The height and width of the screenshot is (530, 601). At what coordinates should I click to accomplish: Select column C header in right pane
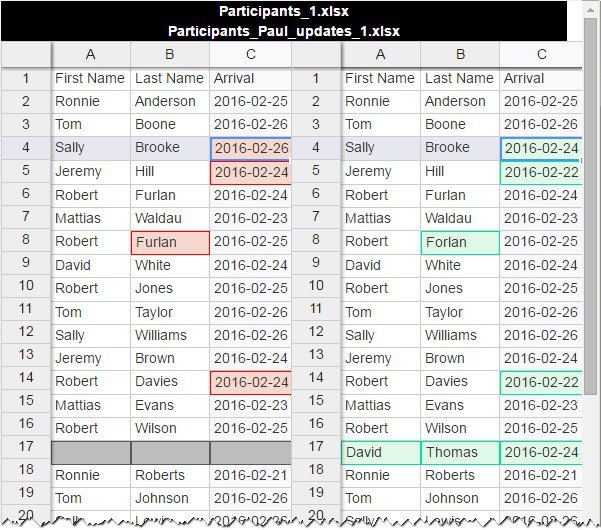[541, 55]
